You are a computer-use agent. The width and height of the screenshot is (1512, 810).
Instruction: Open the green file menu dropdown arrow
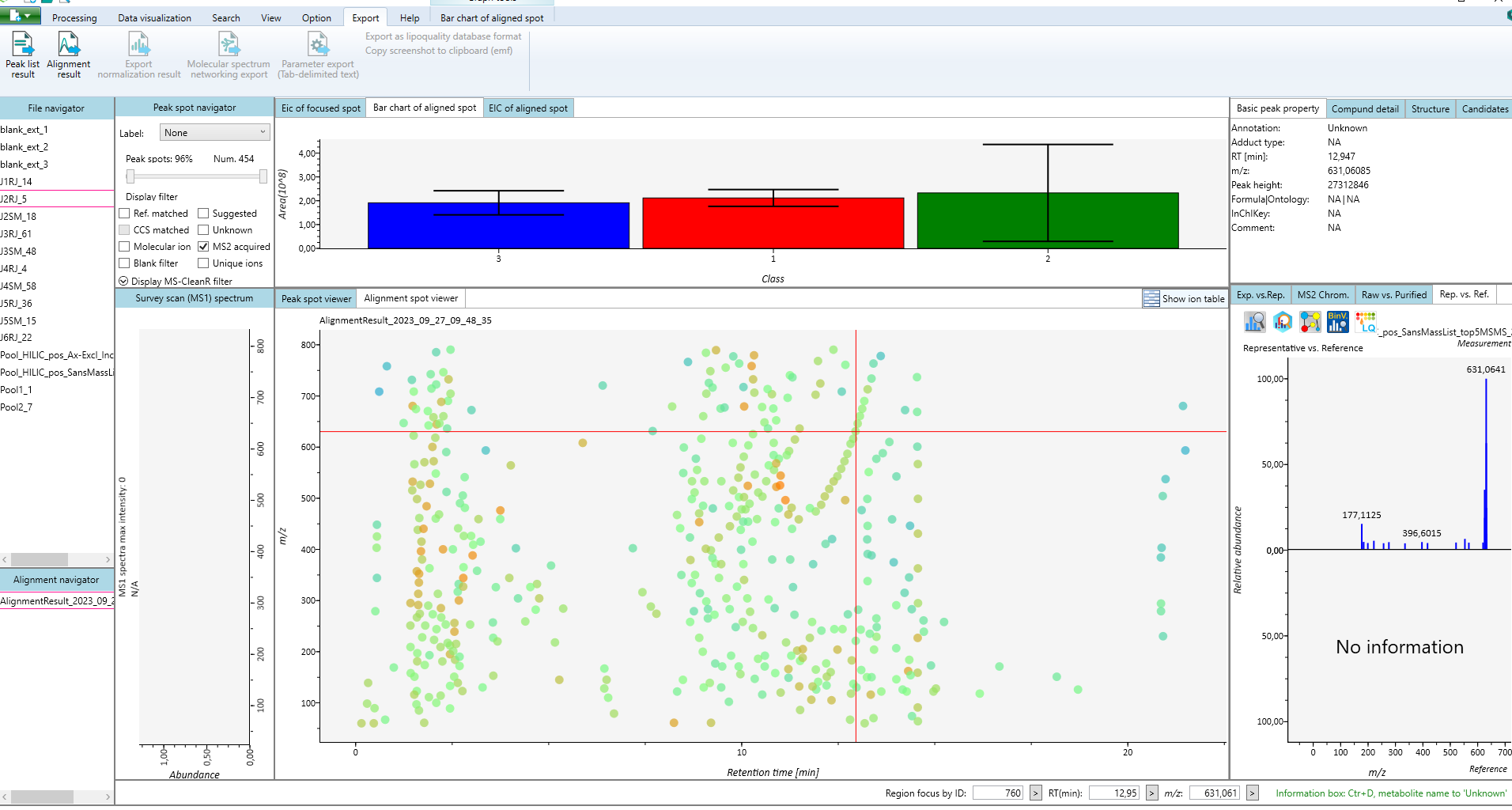[28, 14]
